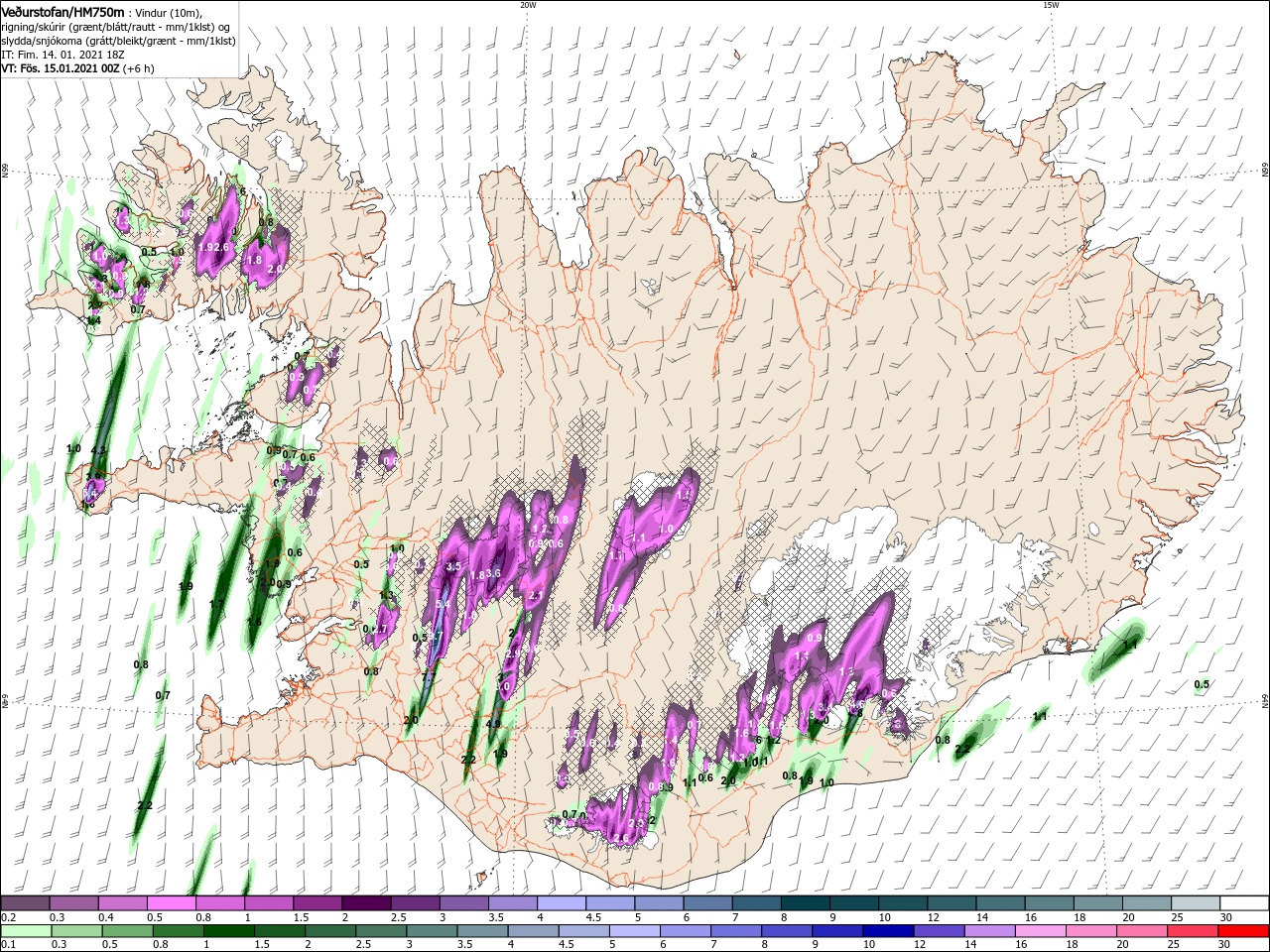Click the deep blue swatch between 10 and 12
This screenshot has height=952, width=1270.
[886, 931]
